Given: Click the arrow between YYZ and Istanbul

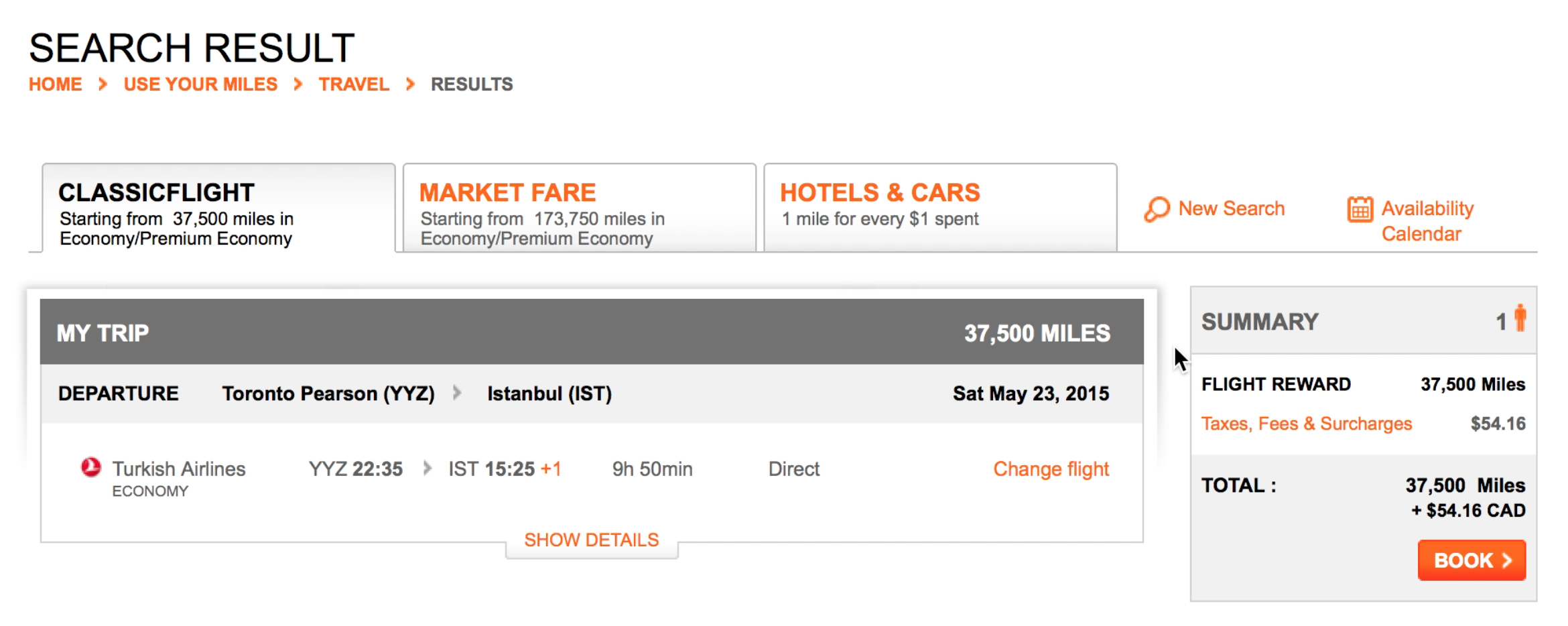Looking at the screenshot, I should (x=457, y=393).
